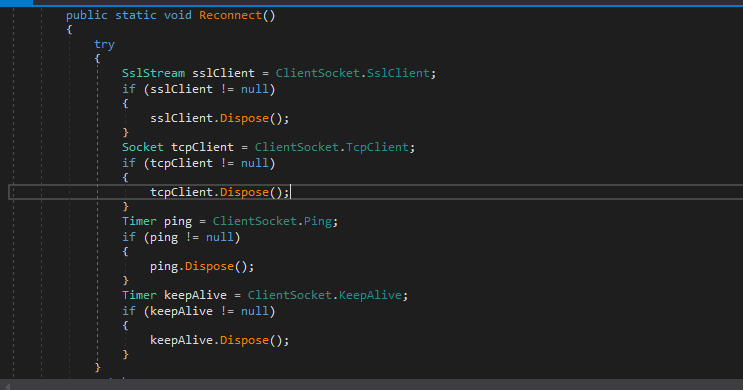Click the 'try' keyword
This screenshot has width=743, height=390.
pyautogui.click(x=104, y=45)
